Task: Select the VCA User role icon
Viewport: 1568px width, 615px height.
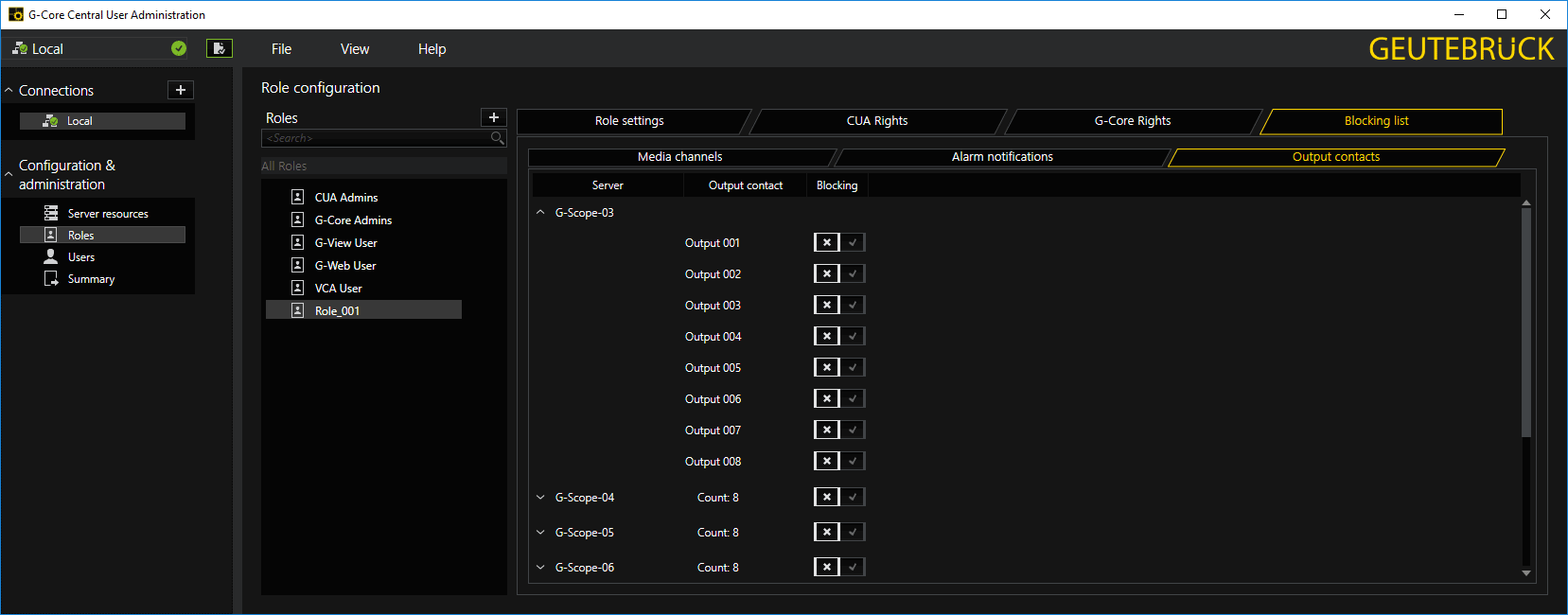Action: (297, 288)
